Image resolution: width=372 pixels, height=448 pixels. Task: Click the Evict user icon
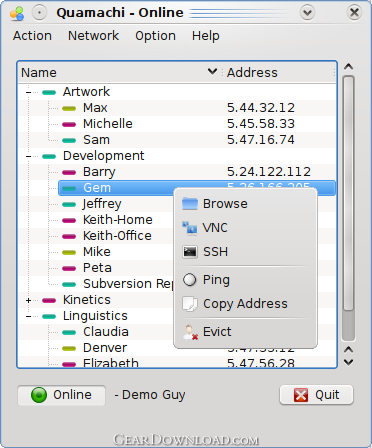pos(190,332)
